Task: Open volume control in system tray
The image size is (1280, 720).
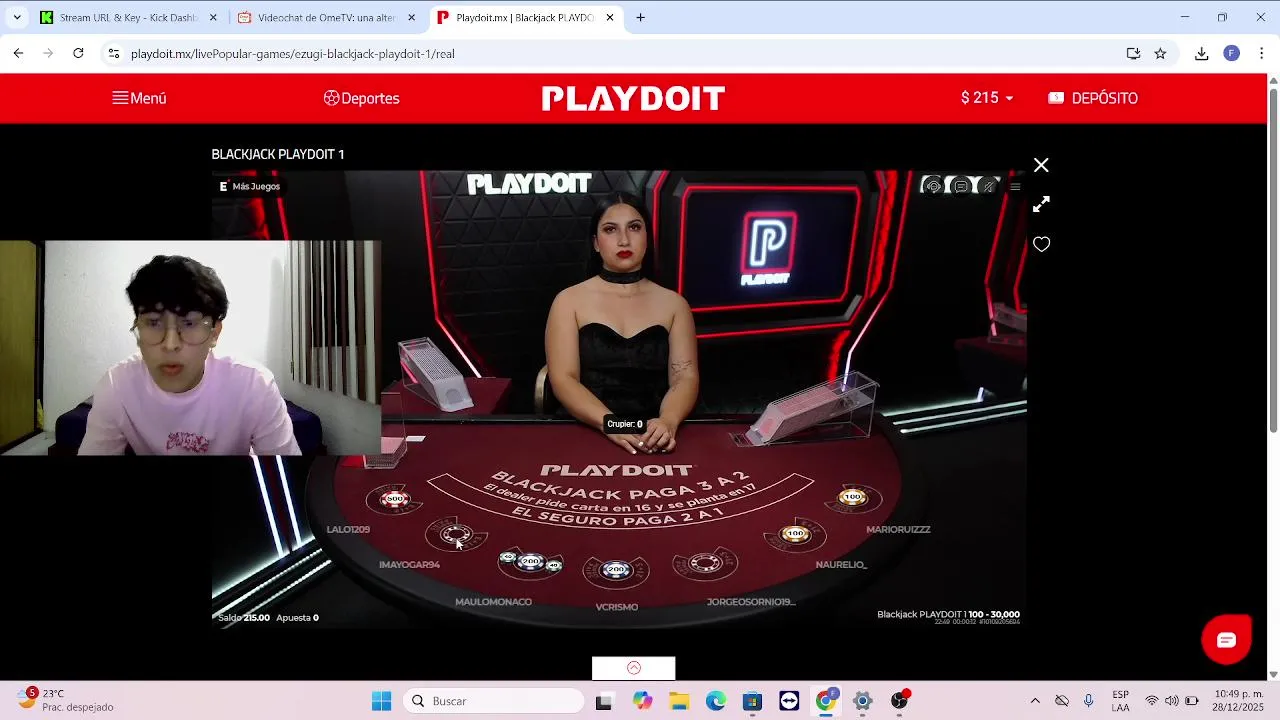Action: click(1171, 701)
